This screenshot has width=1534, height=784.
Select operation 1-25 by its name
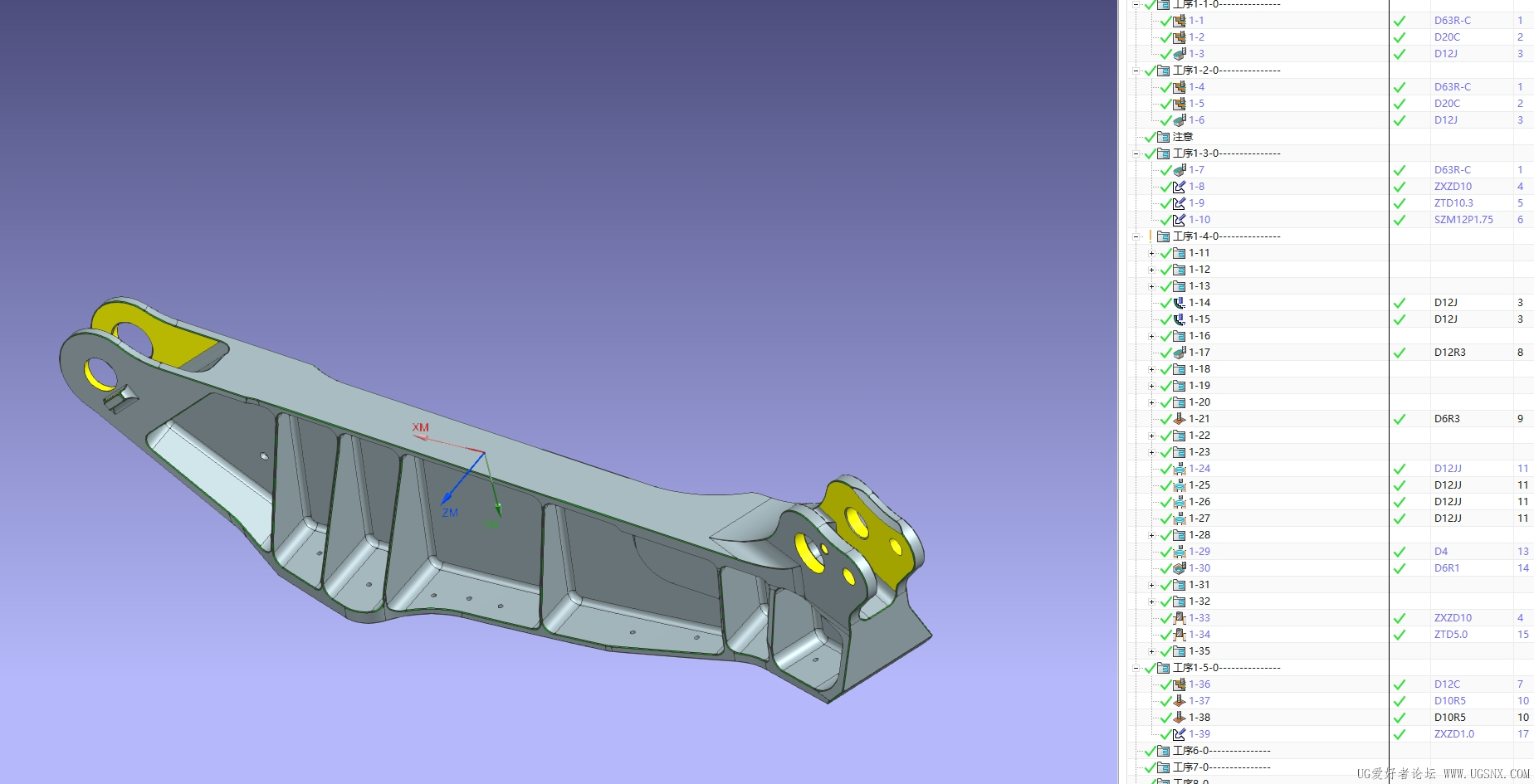(1199, 485)
